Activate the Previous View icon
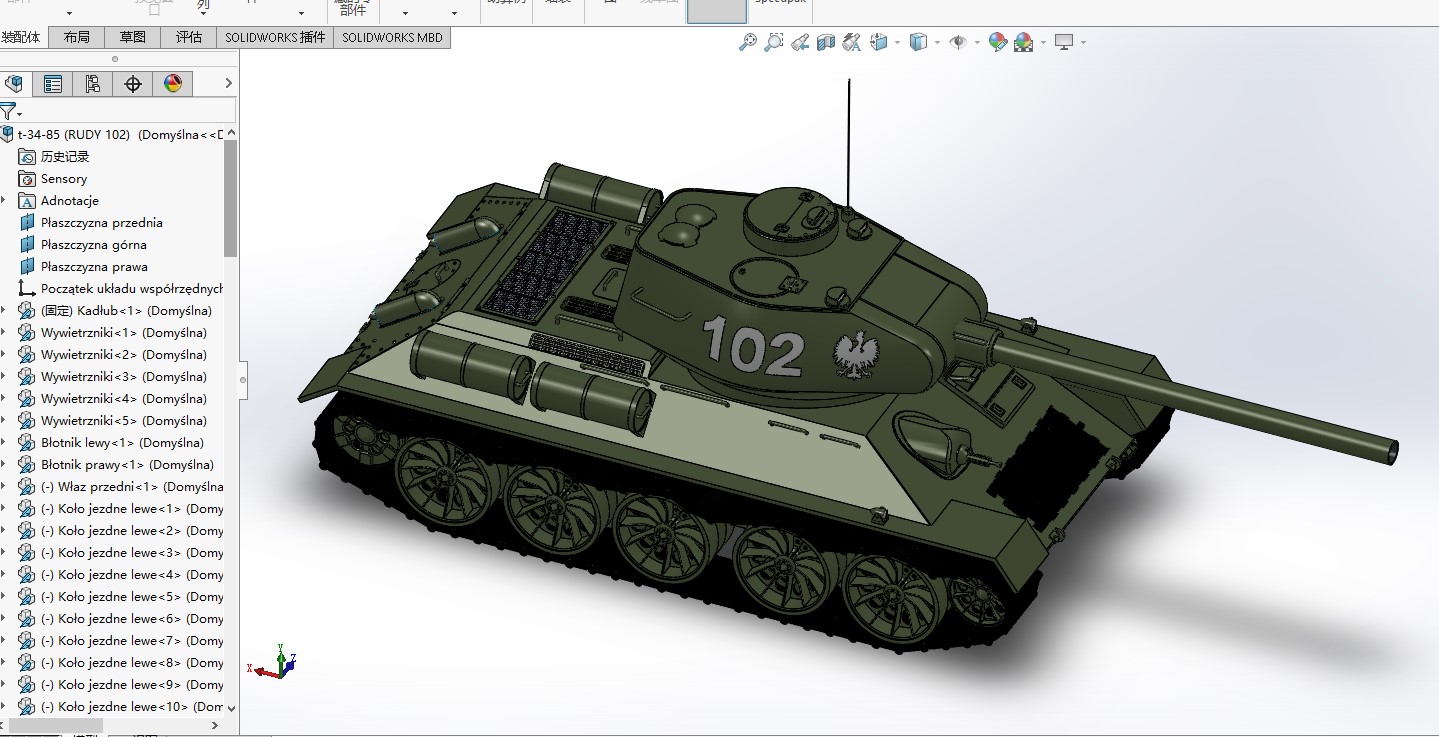 click(800, 42)
